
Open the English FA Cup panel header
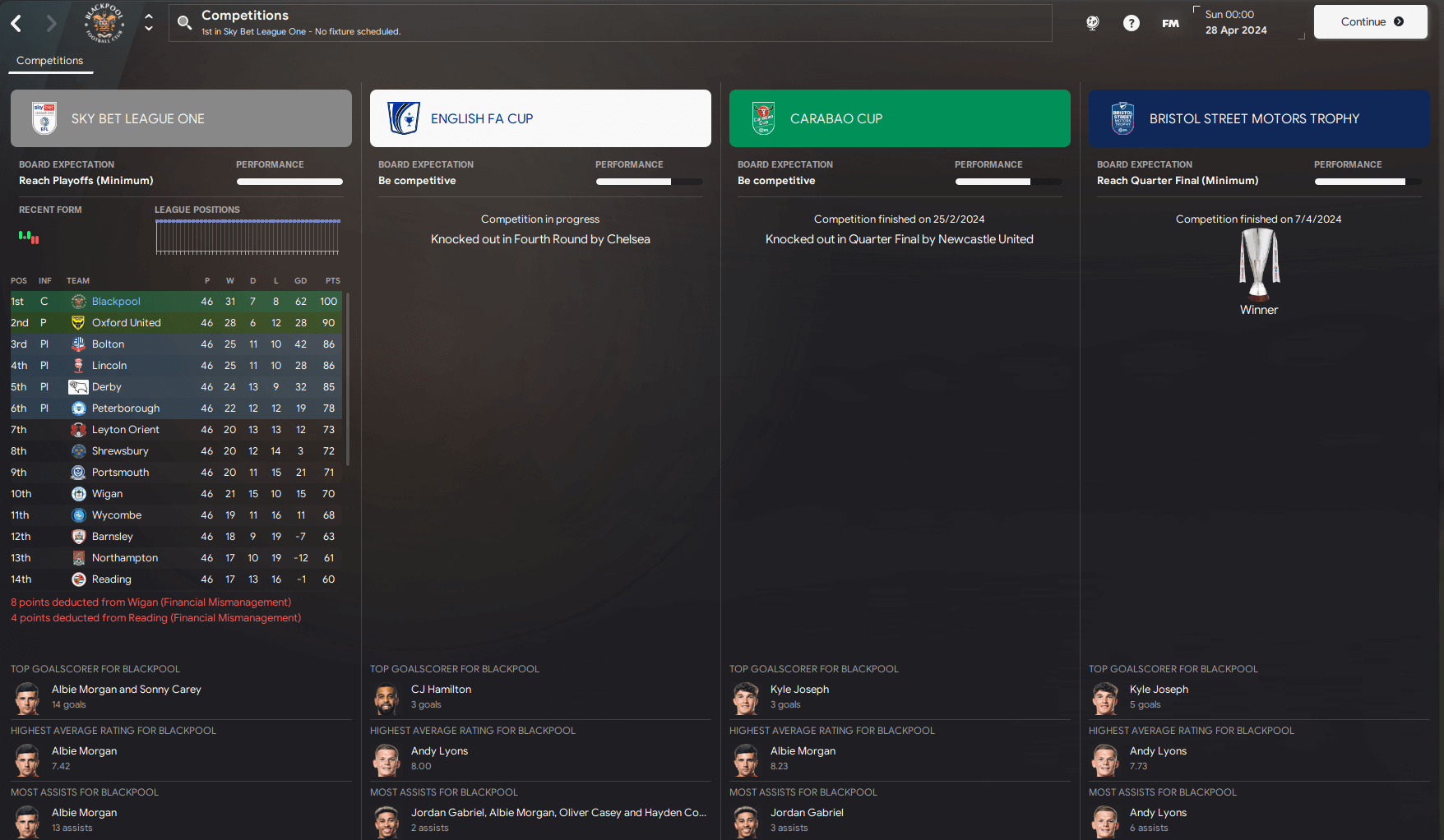540,118
